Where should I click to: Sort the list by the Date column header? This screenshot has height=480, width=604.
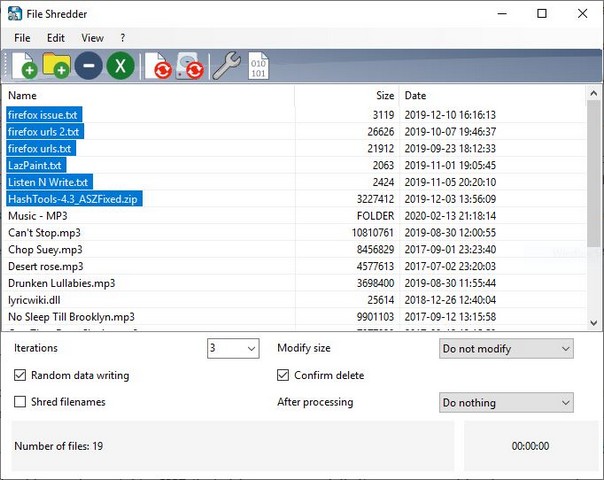[415, 96]
